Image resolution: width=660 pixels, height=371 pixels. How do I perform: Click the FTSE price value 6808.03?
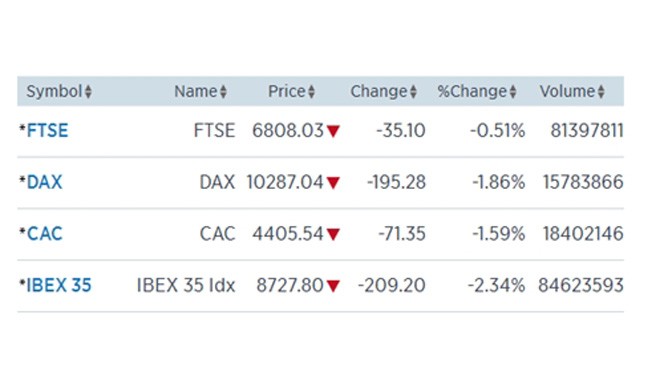pos(288,131)
